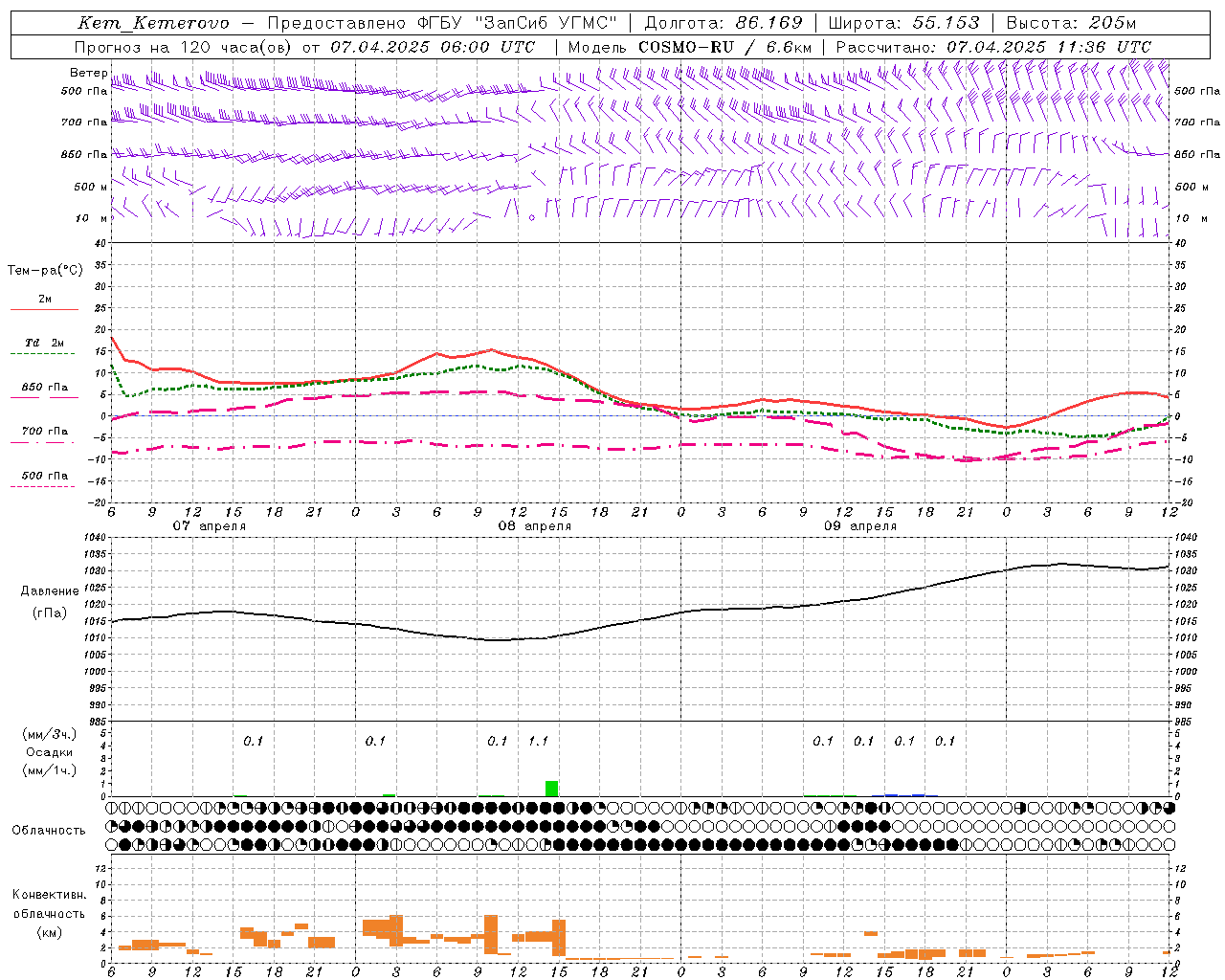The width and height of the screenshot is (1225, 980).
Task: Click the Осадки precipitation label
Action: (49, 752)
